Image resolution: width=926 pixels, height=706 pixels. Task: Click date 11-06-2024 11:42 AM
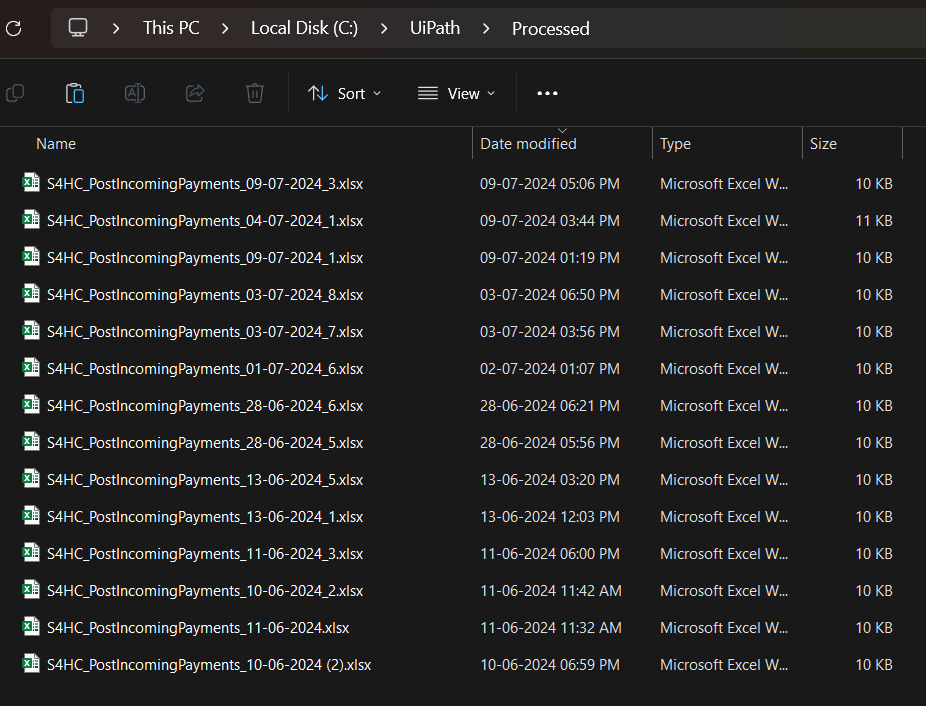[x=550, y=591]
